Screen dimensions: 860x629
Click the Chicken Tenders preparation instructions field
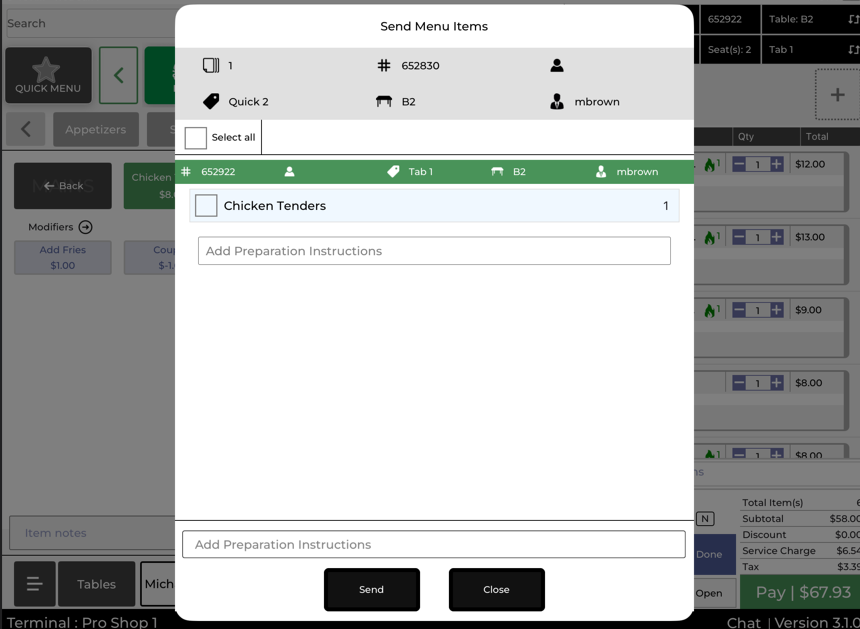point(434,251)
